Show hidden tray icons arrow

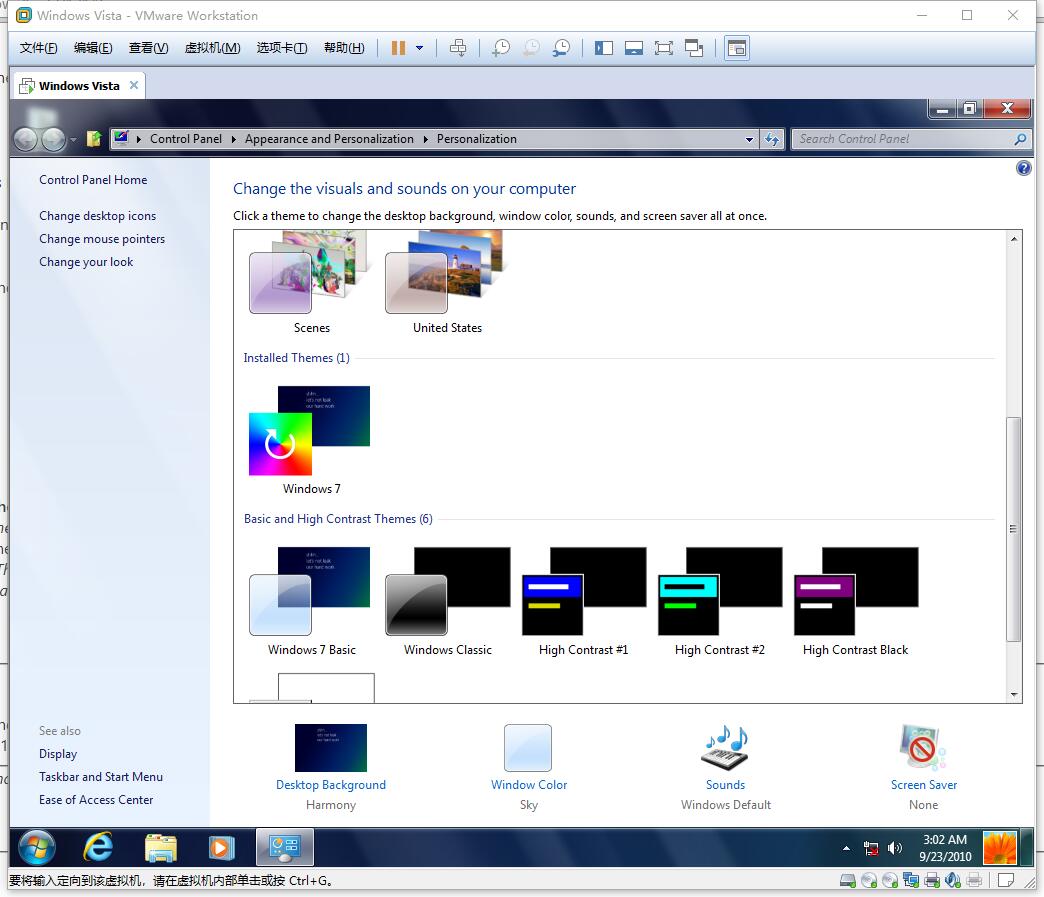846,848
